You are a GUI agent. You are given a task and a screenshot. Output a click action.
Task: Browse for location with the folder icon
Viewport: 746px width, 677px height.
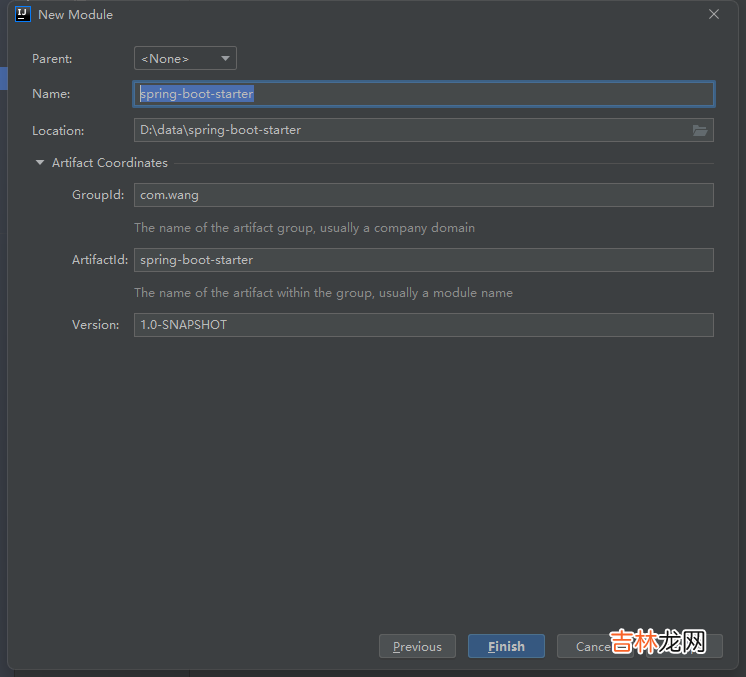pos(700,130)
